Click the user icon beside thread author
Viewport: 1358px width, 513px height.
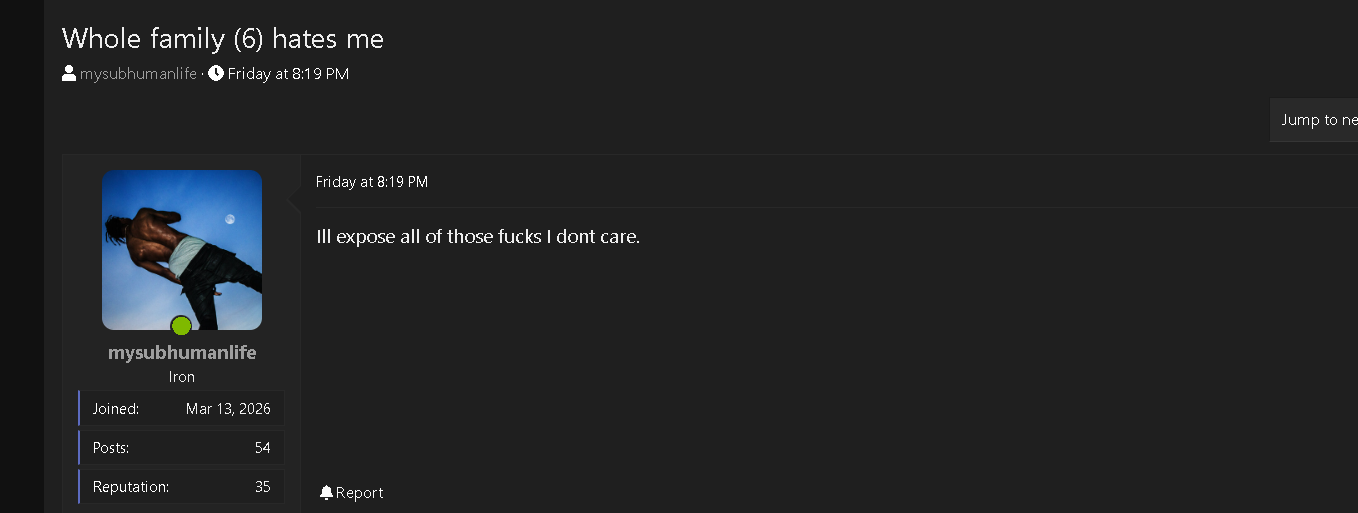pyautogui.click(x=69, y=73)
